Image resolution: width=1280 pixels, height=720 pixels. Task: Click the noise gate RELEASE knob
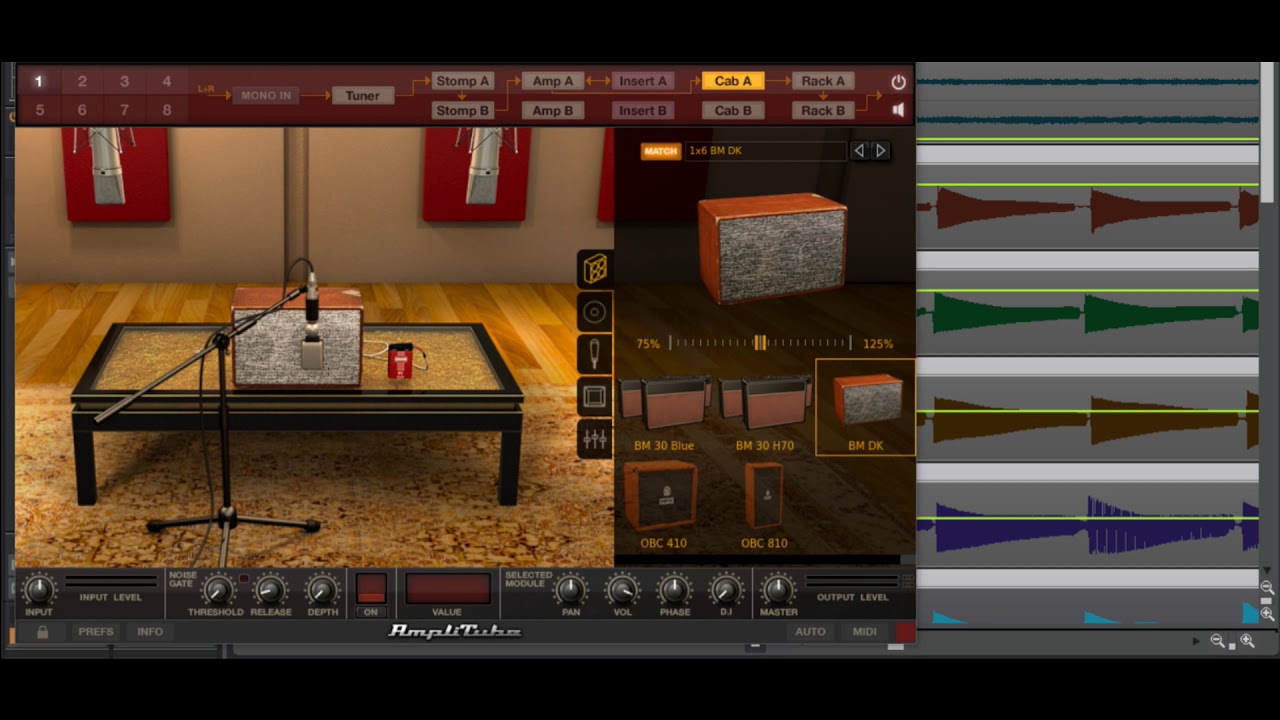(x=270, y=590)
